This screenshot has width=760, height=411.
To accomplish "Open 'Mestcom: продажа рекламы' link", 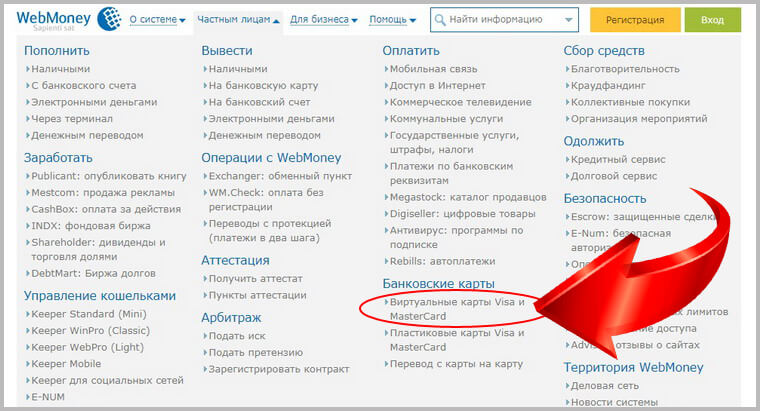I will click(x=103, y=192).
